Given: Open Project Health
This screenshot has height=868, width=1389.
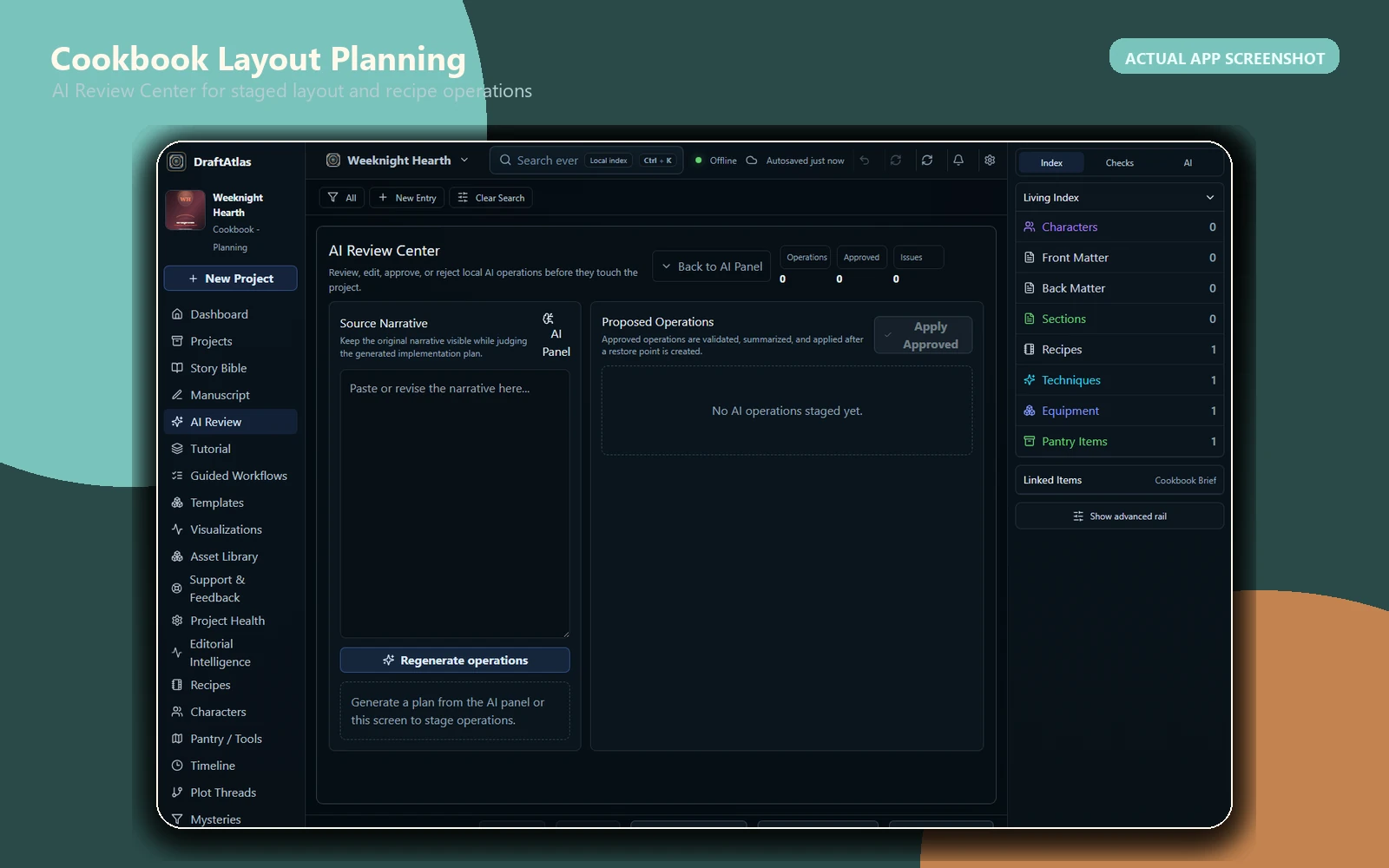Looking at the screenshot, I should coord(230,621).
